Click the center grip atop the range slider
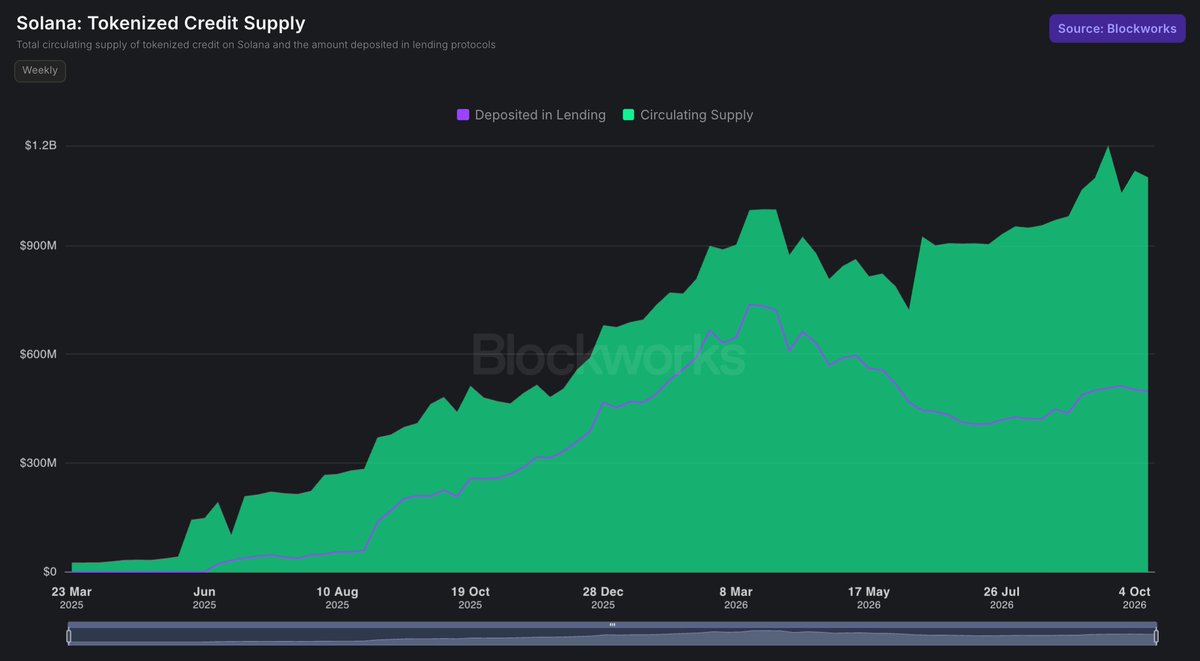1200x661 pixels. [612, 625]
